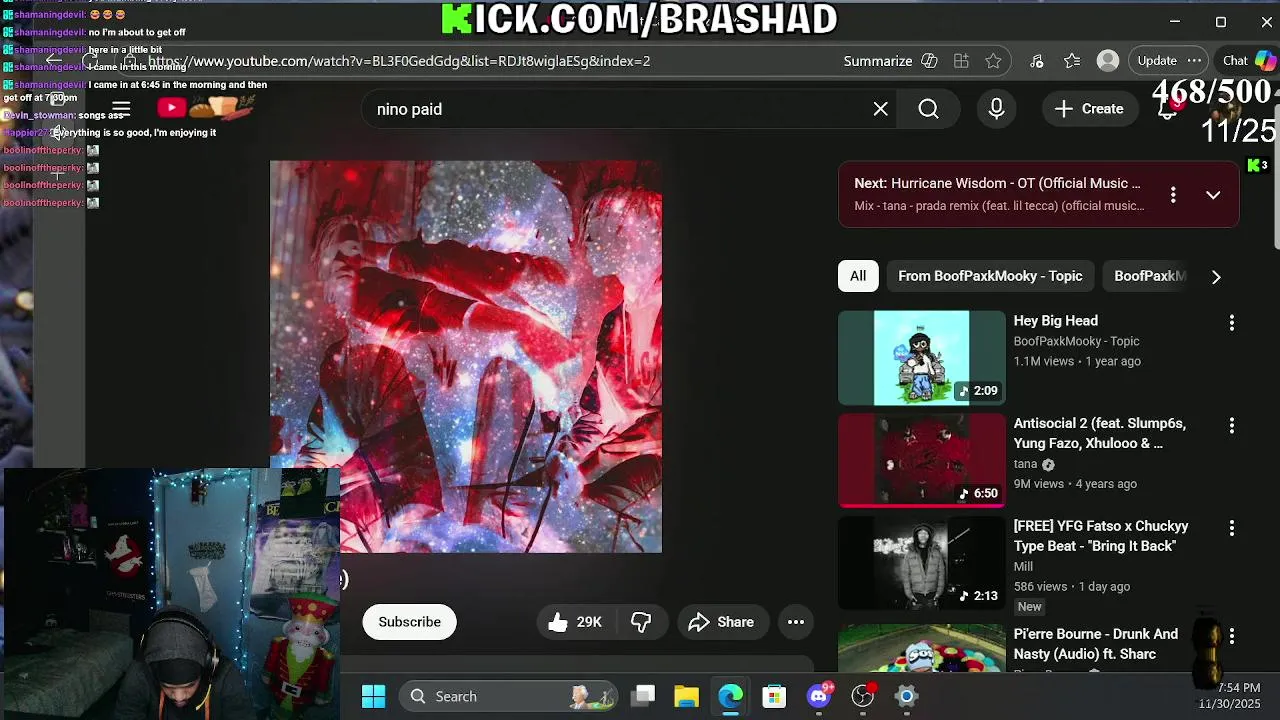Open 'Bring It Back' type beat thumbnail
Screen dimensions: 1280x720
[x=921, y=563]
